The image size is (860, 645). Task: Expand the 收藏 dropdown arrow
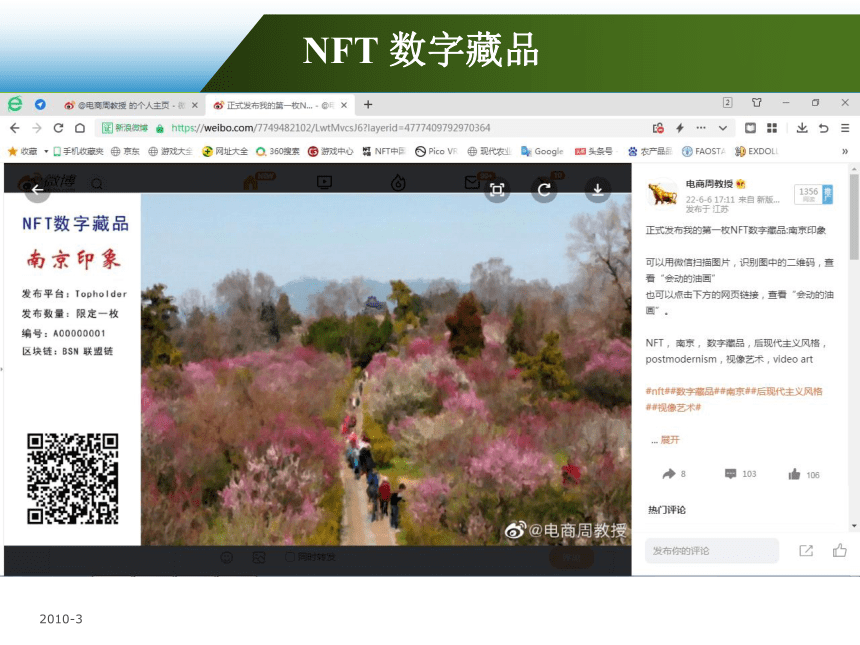[46, 151]
